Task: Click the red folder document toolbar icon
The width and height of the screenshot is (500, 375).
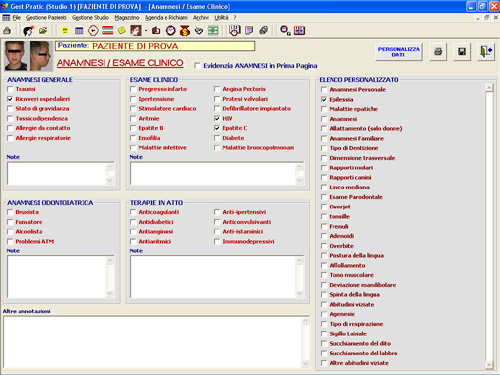Action: (x=156, y=31)
